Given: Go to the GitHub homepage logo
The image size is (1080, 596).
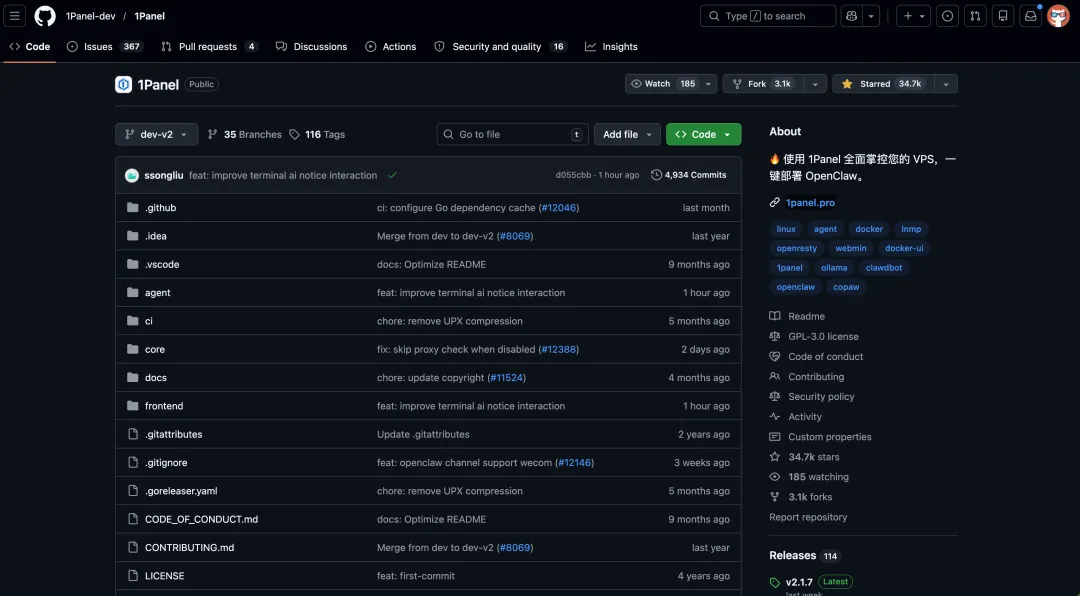Looking at the screenshot, I should click(45, 16).
